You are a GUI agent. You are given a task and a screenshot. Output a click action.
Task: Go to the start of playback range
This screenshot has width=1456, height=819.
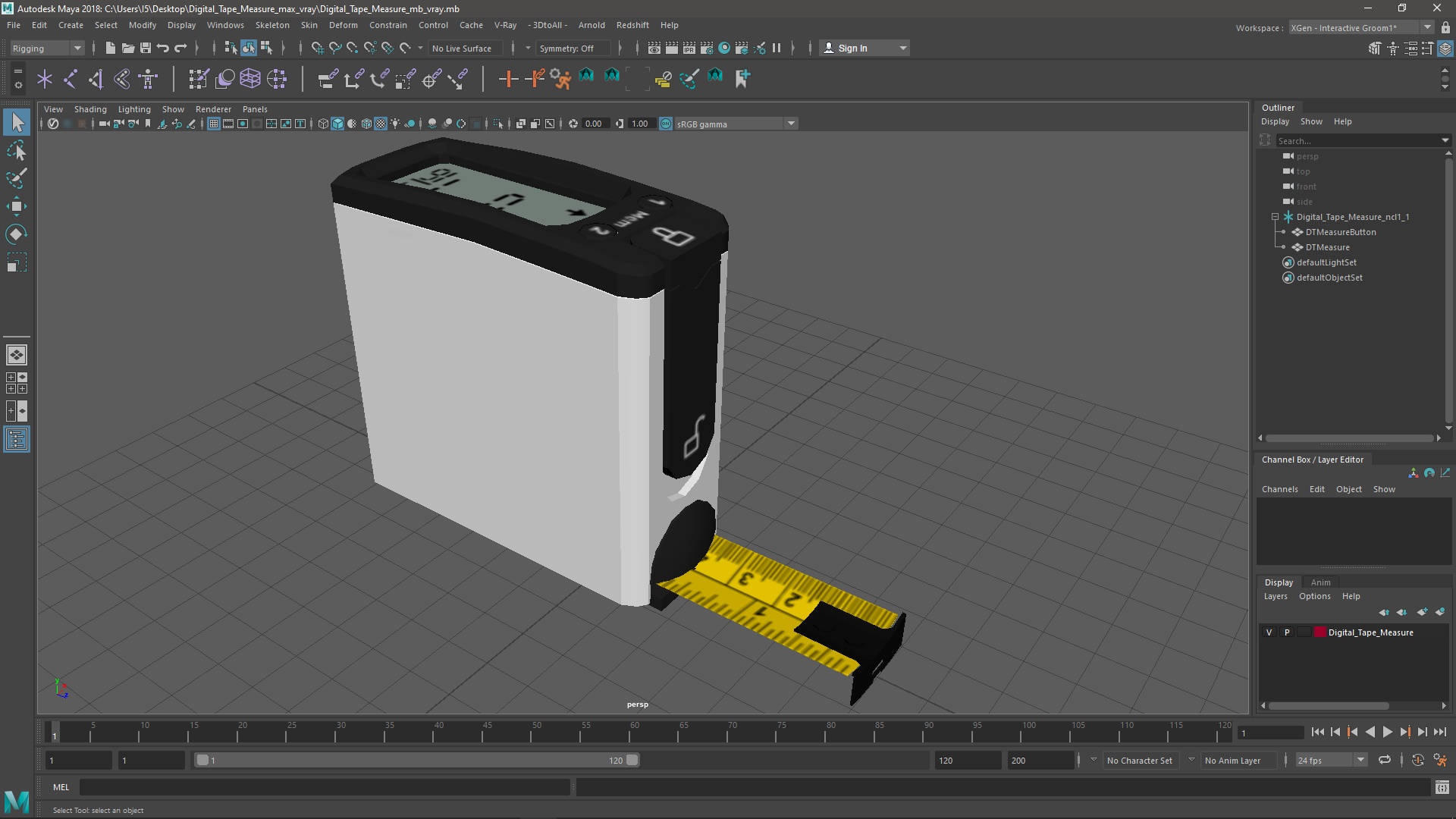coord(1317,732)
